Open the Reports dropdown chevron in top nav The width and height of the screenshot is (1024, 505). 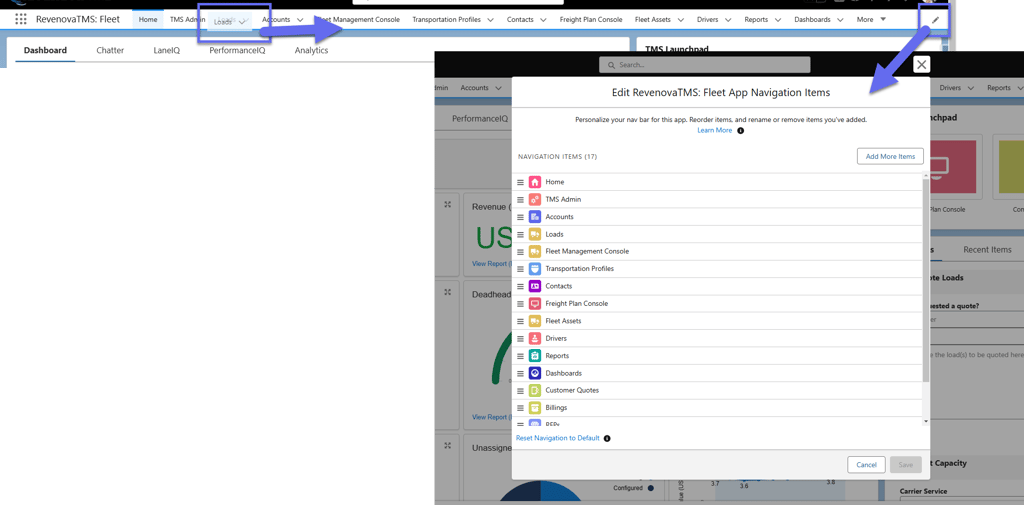coord(778,20)
